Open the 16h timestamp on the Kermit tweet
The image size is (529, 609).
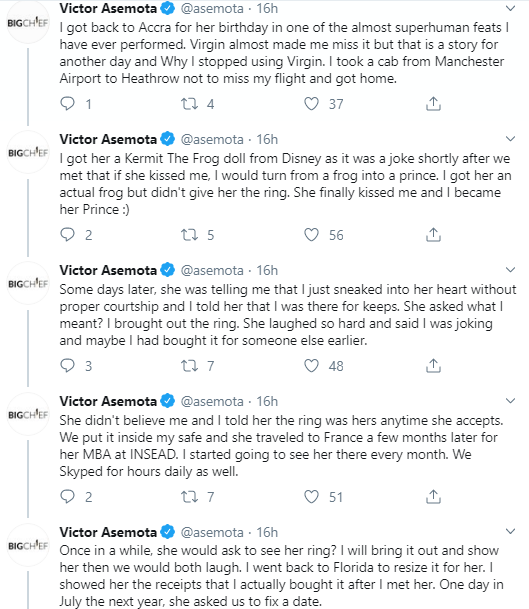click(267, 139)
